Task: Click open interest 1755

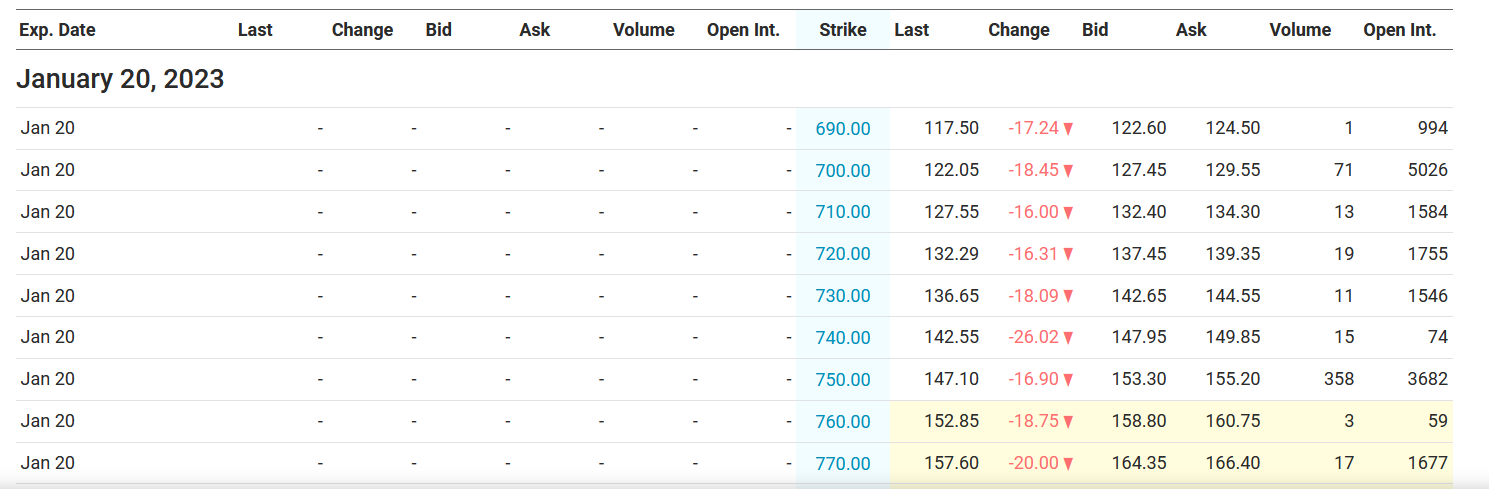Action: [1428, 254]
